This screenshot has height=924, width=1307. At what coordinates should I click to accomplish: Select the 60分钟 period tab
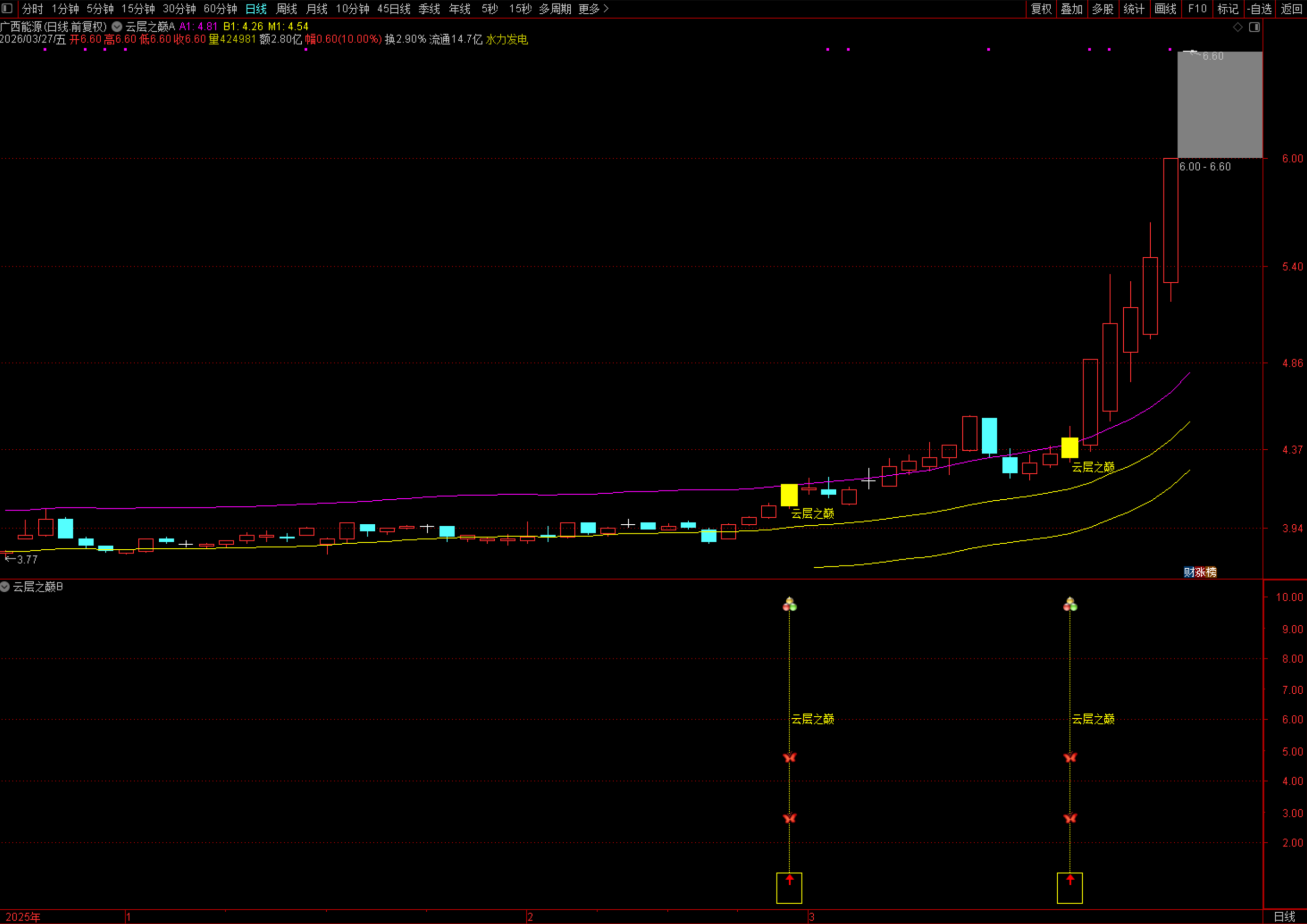(220, 9)
